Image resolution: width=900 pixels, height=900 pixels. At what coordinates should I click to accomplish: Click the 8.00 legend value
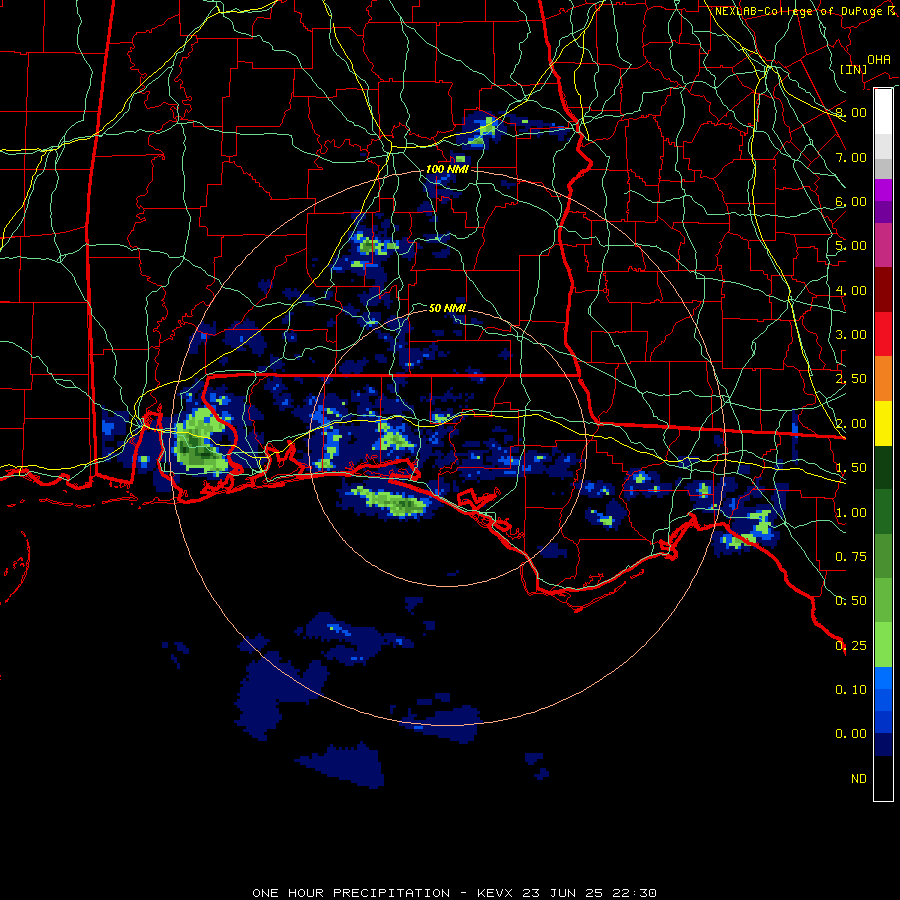[x=851, y=112]
